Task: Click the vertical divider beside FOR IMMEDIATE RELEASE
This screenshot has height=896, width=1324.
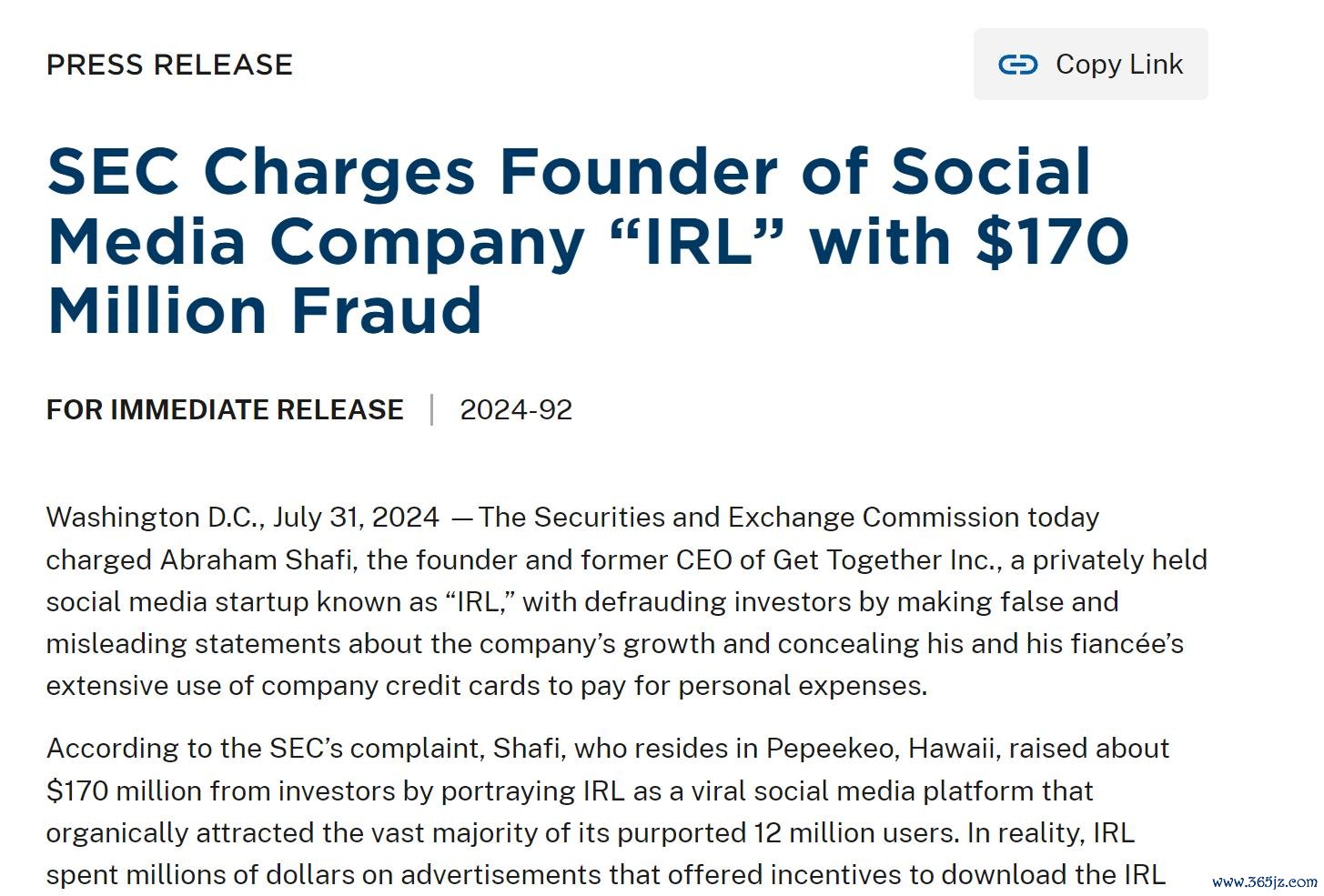Action: click(x=431, y=409)
